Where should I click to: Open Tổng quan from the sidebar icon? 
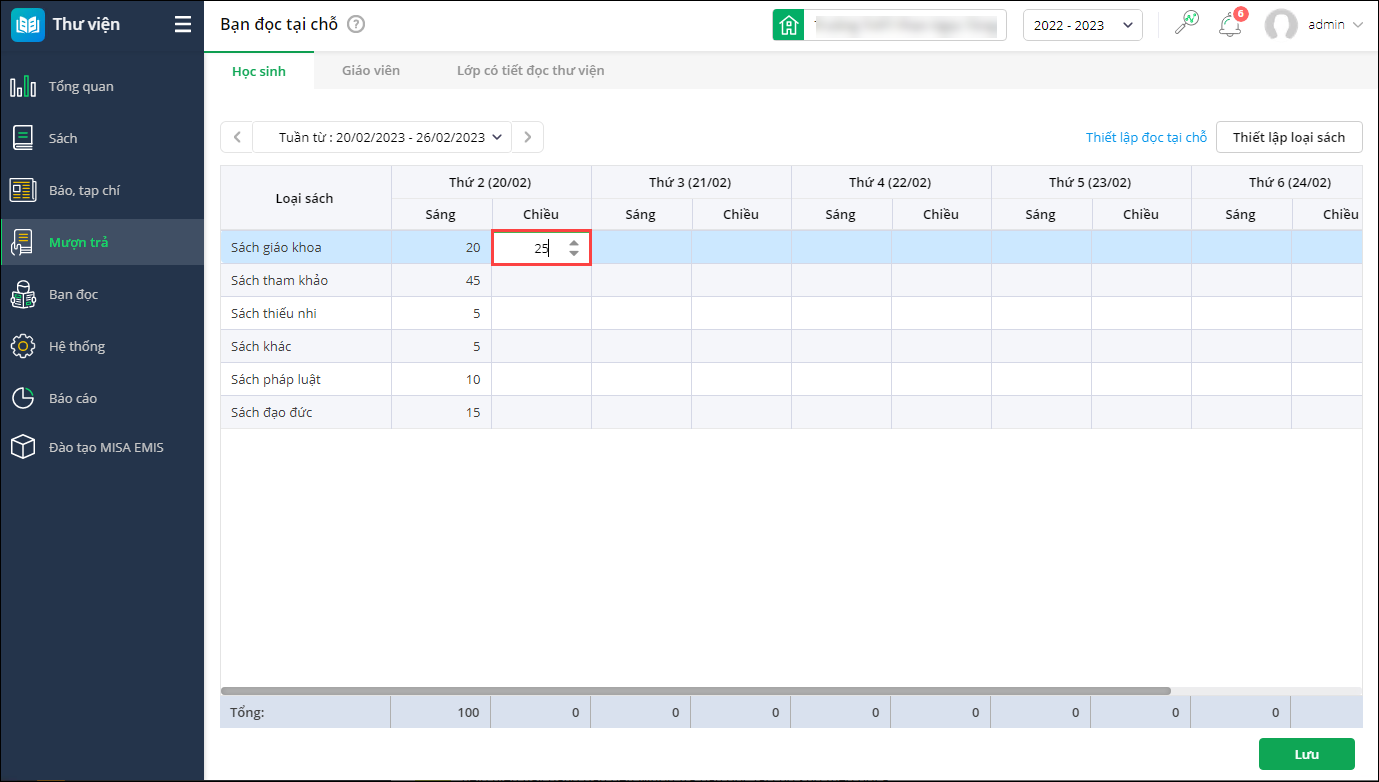[x=23, y=86]
